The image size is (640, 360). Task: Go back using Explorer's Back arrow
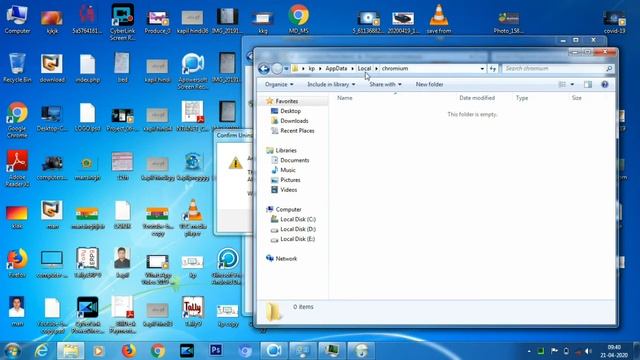click(x=264, y=69)
